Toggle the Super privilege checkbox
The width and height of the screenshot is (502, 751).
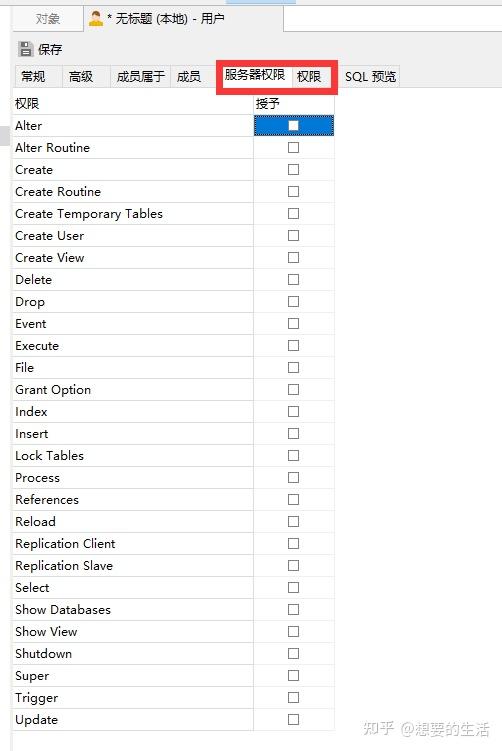point(293,676)
